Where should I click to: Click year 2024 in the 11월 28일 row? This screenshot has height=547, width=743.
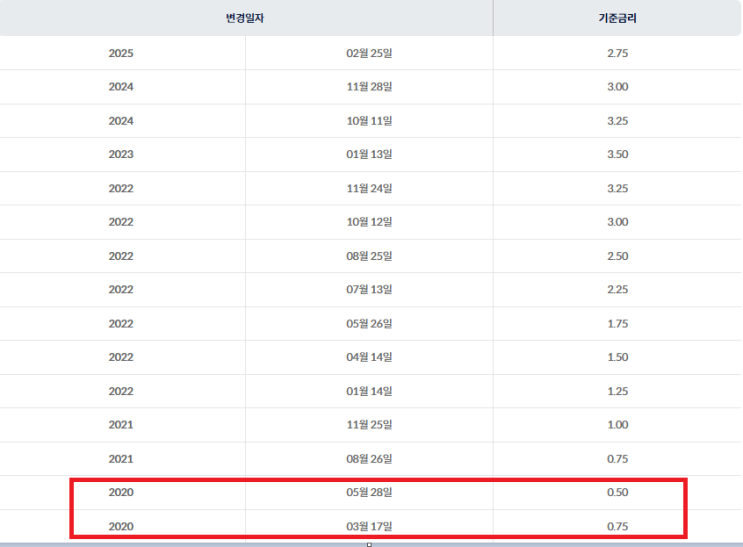pyautogui.click(x=121, y=87)
